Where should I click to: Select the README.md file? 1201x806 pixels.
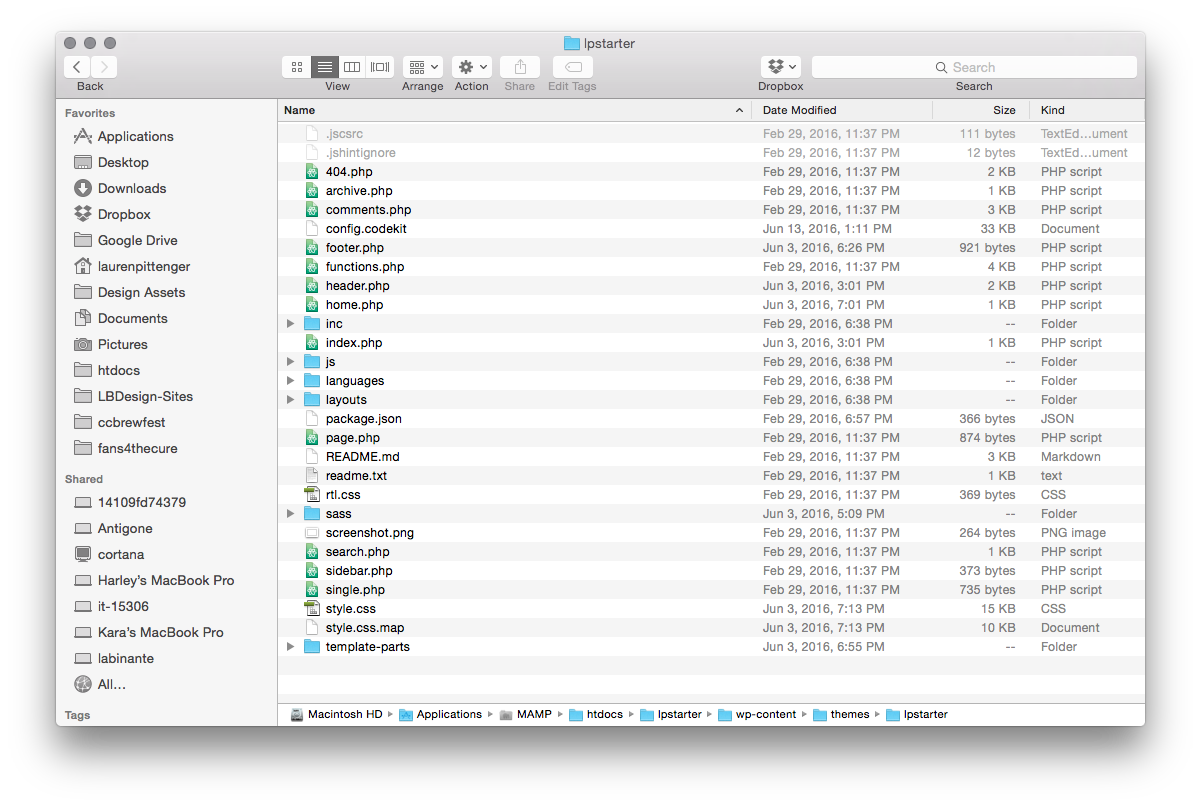pyautogui.click(x=711, y=457)
